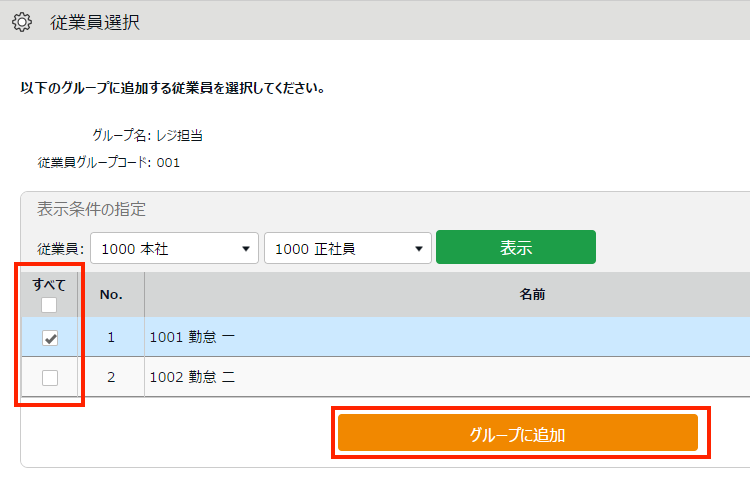
Task: Click the 従業員グループコード: 001 text
Action: [x=109, y=163]
